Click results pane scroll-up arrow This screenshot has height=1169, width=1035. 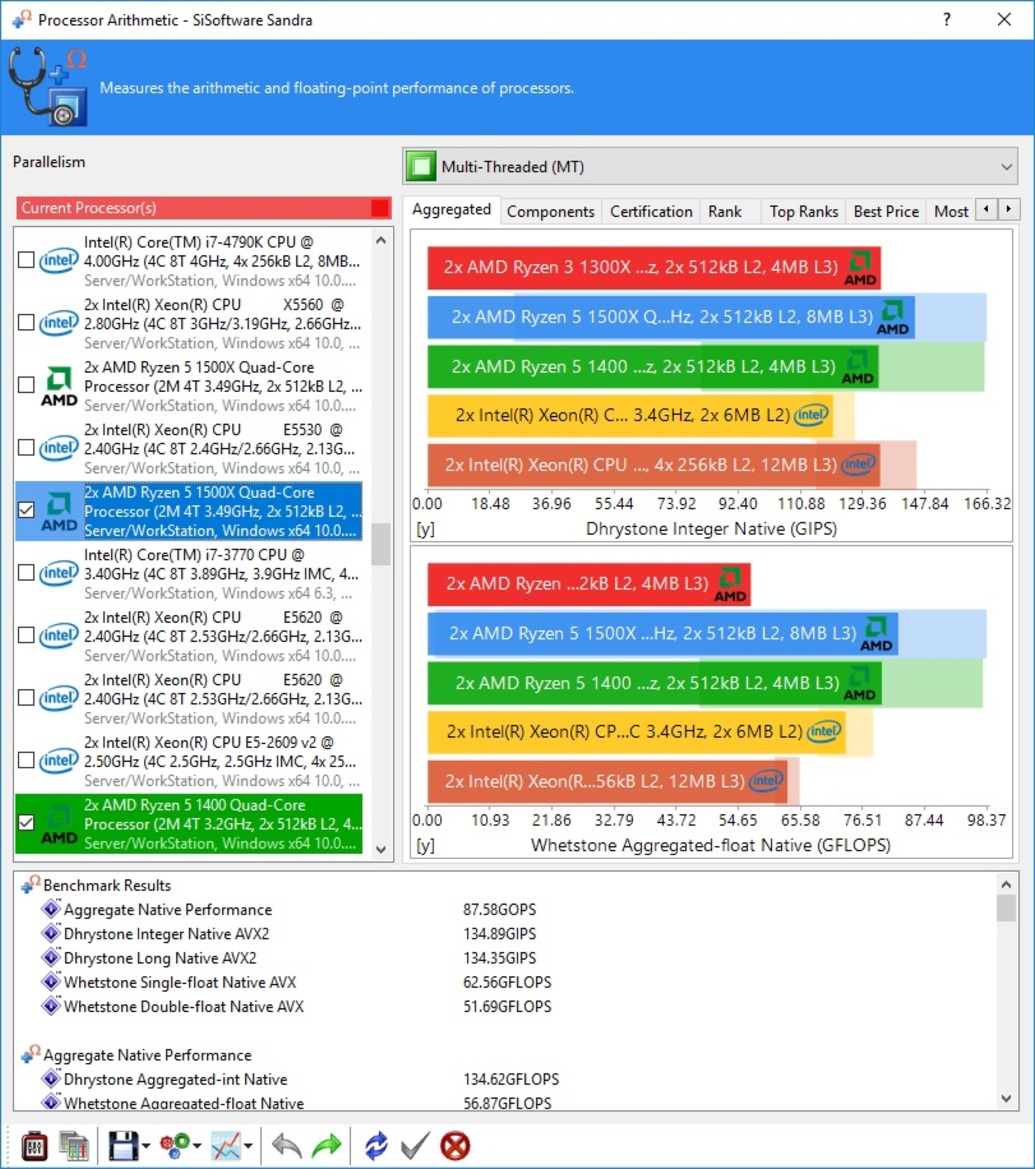(x=1006, y=884)
